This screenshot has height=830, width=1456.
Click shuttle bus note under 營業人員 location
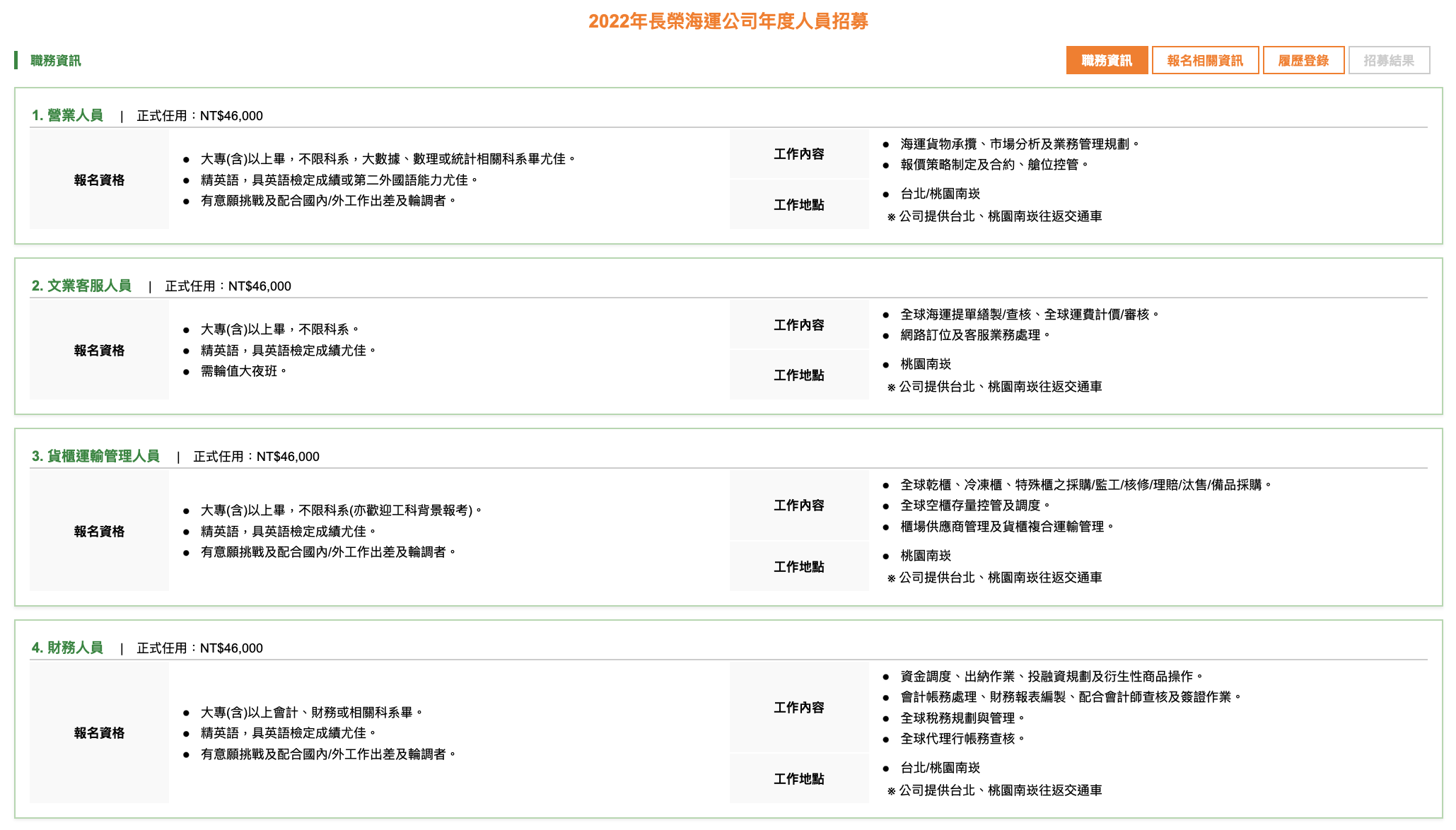coord(994,216)
